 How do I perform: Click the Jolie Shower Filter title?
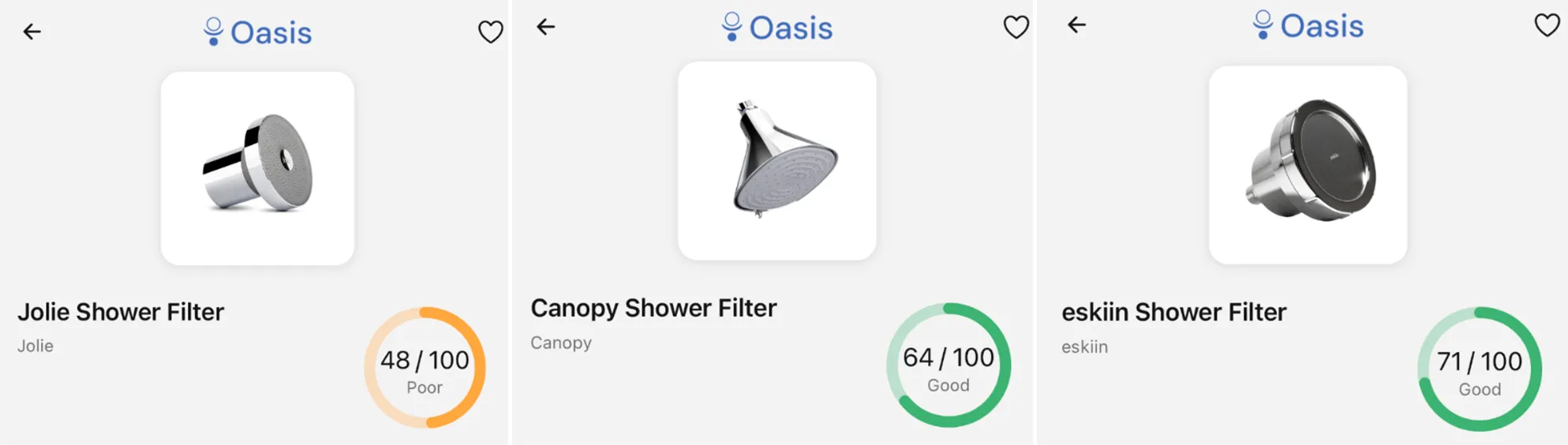(x=121, y=312)
